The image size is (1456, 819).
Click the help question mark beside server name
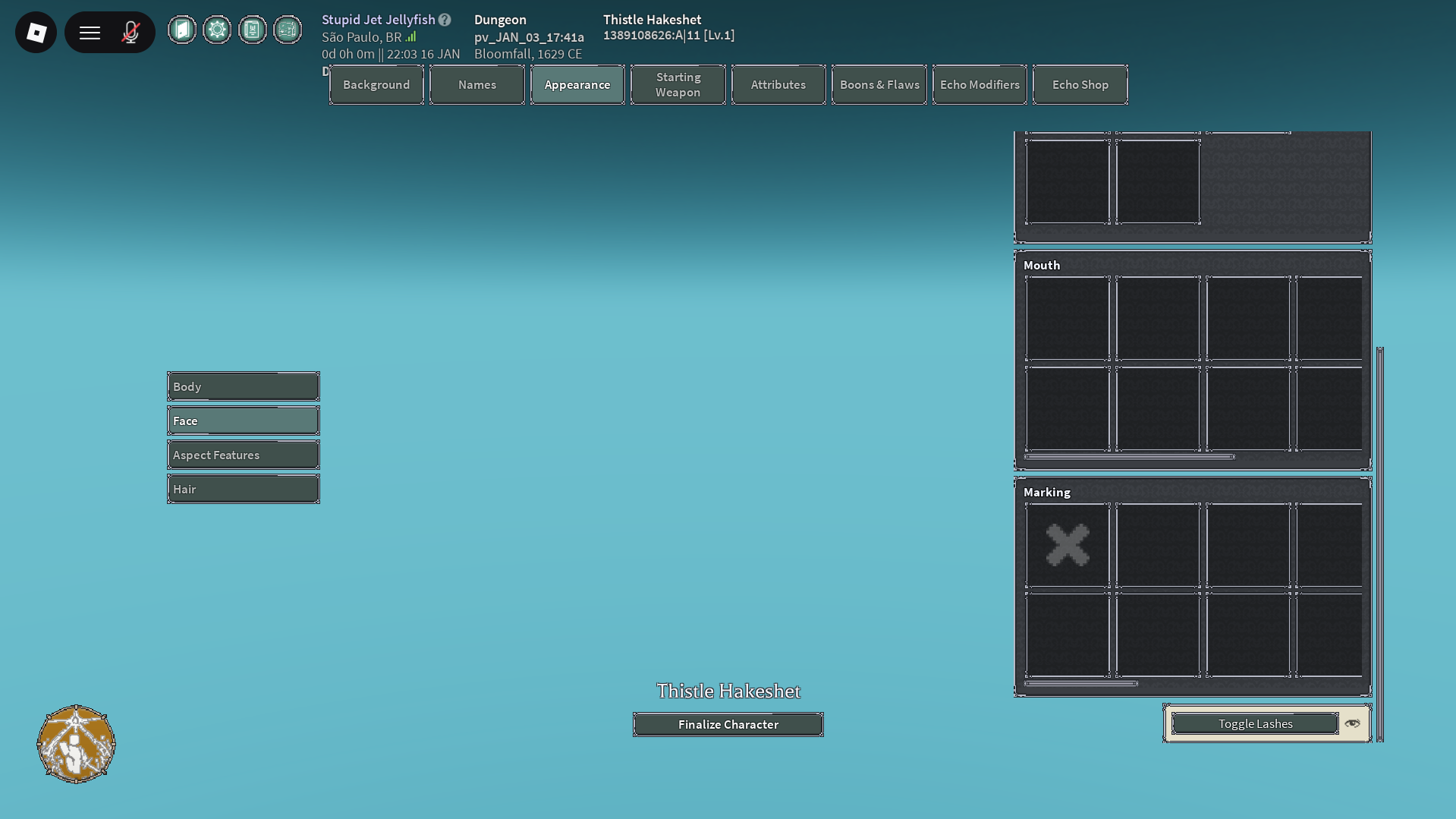445,20
